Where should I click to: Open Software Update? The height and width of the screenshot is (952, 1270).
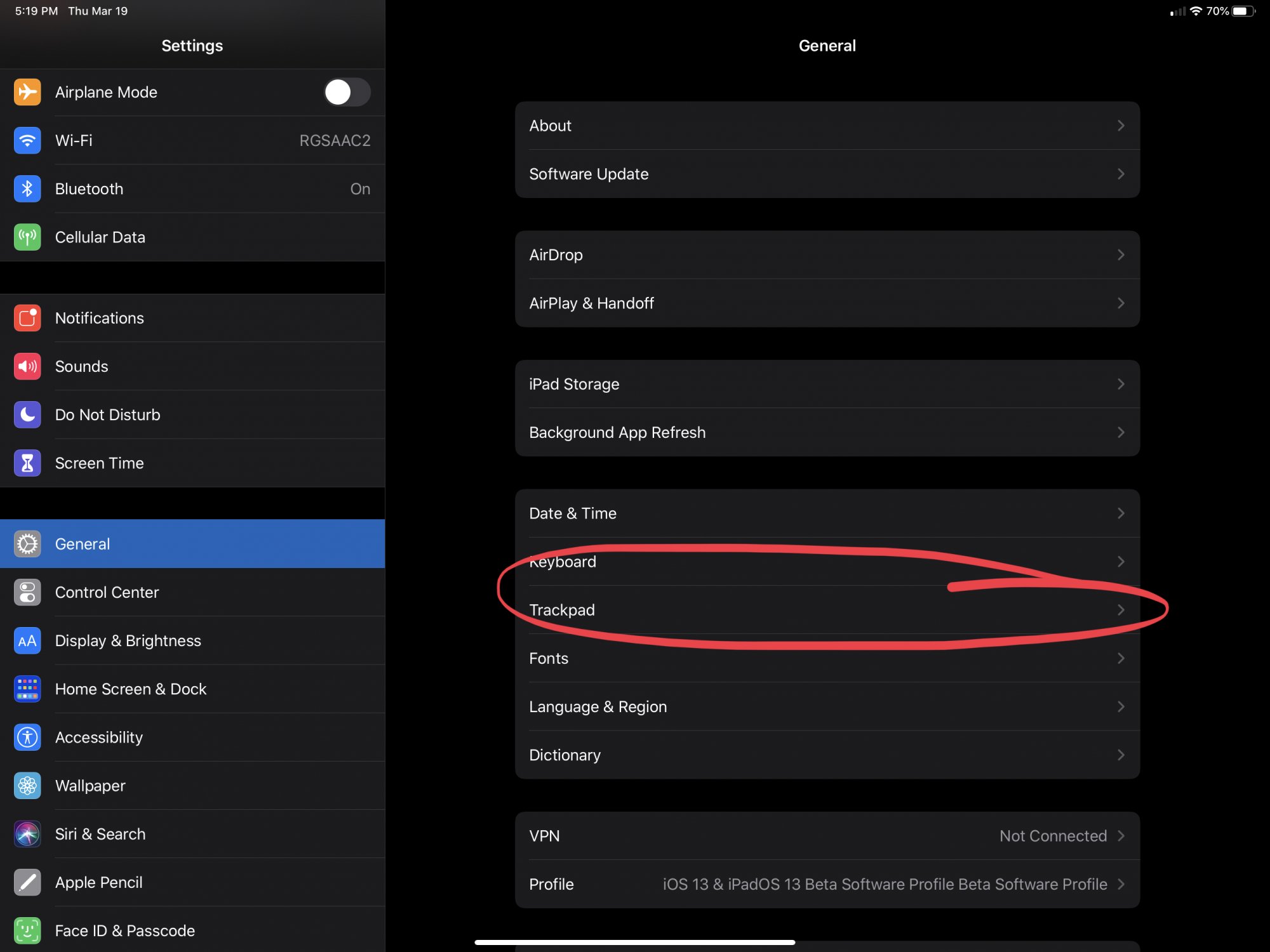pos(827,174)
